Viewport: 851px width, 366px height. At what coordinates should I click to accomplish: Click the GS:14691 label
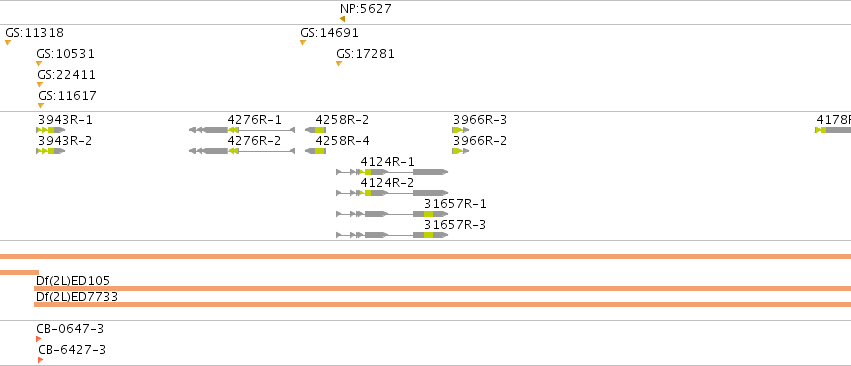coord(329,33)
